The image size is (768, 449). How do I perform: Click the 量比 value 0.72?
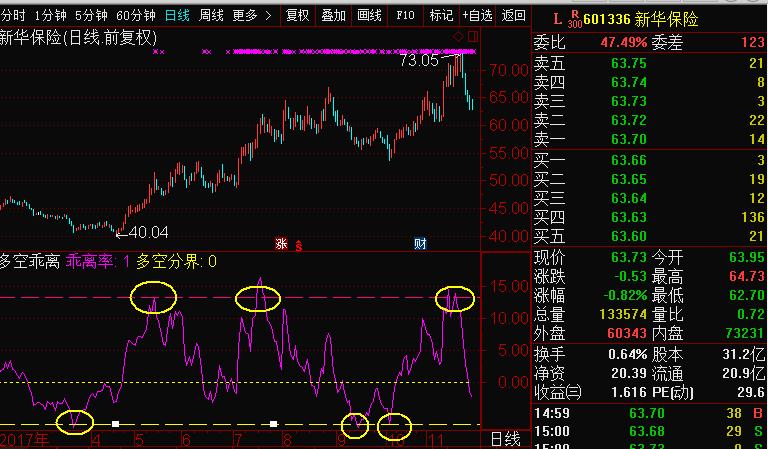tap(750, 315)
